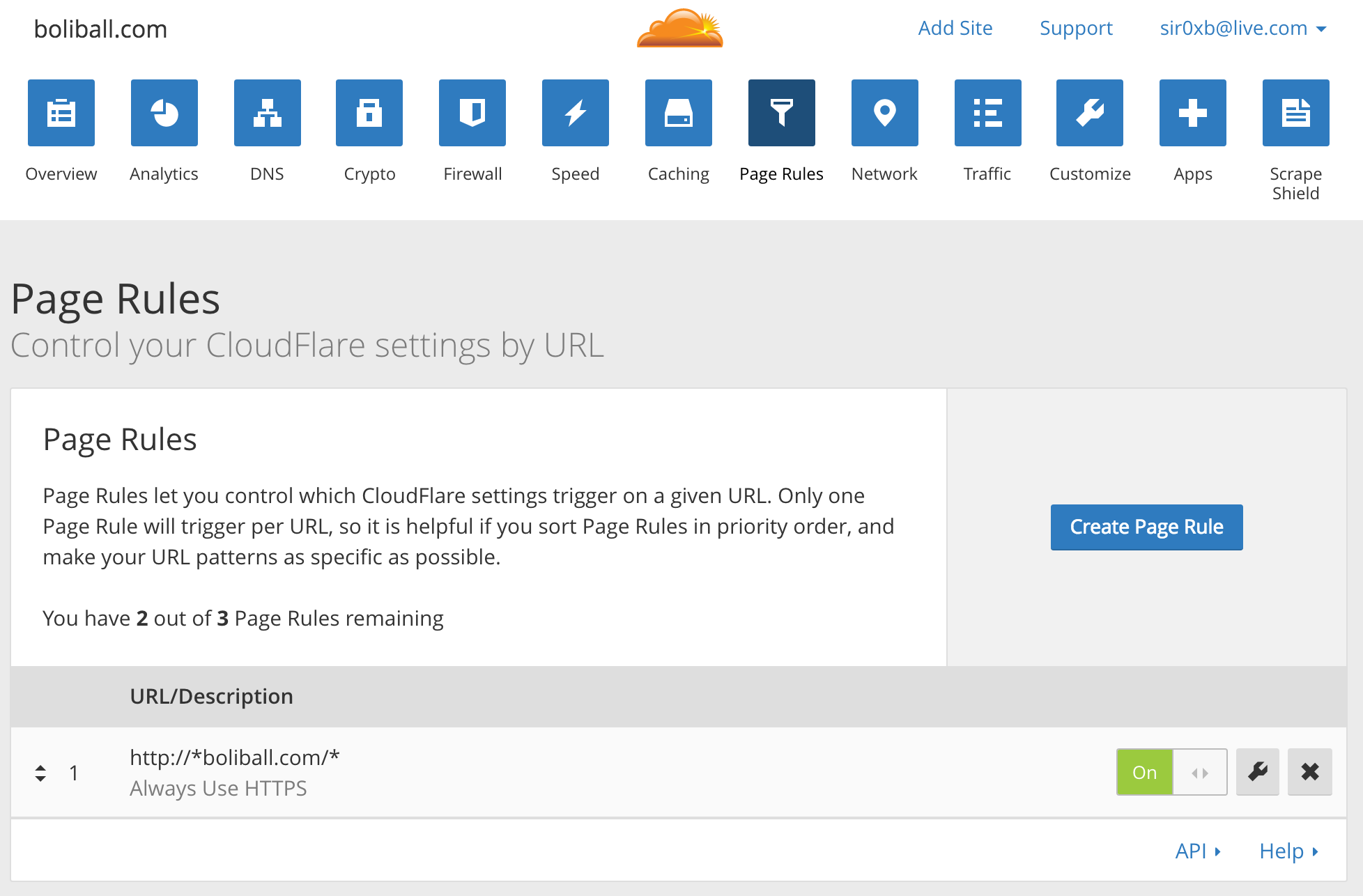Delete the boliball.com page rule
The height and width of the screenshot is (896, 1363).
pos(1310,772)
